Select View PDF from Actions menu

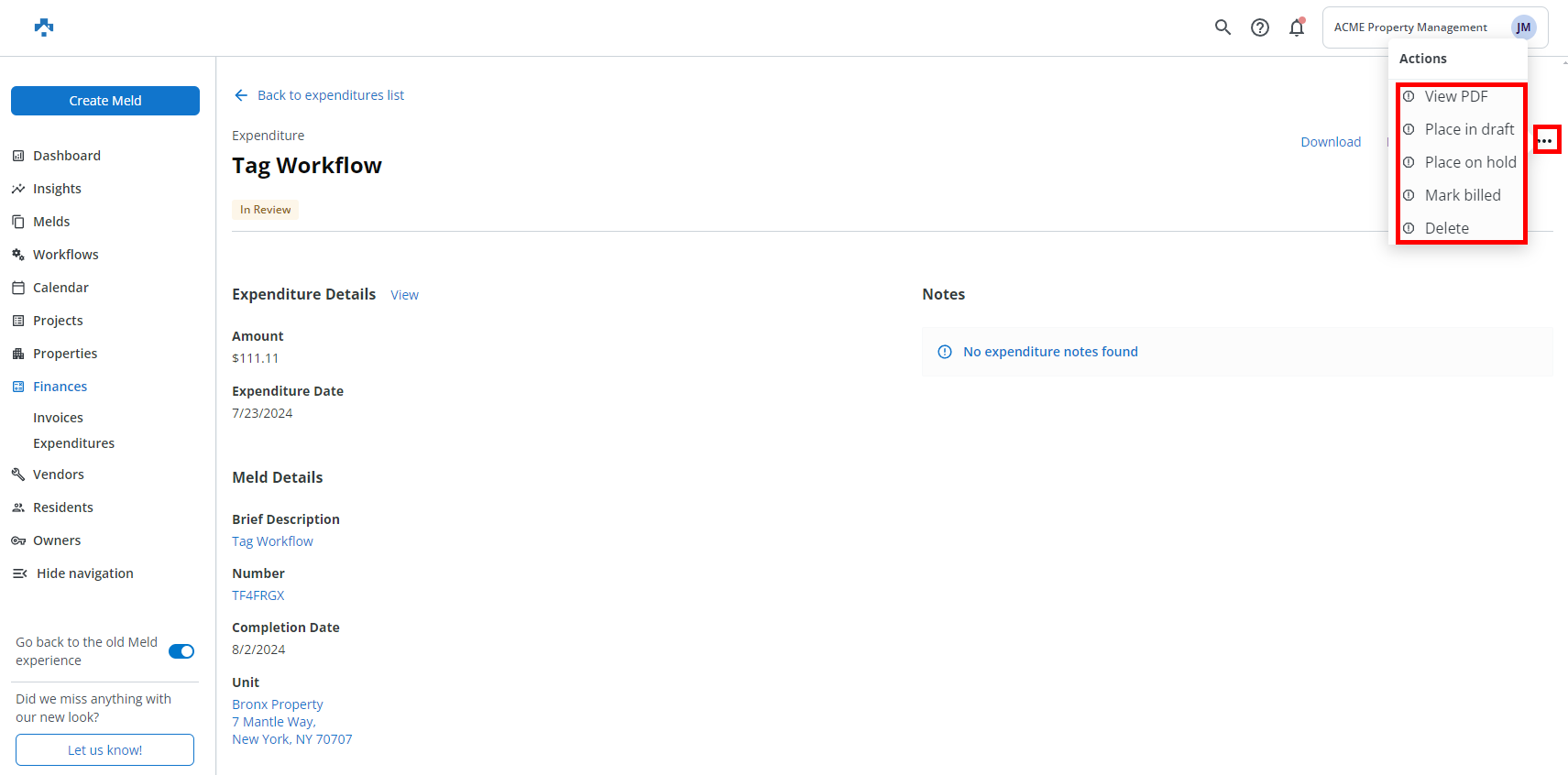1455,96
